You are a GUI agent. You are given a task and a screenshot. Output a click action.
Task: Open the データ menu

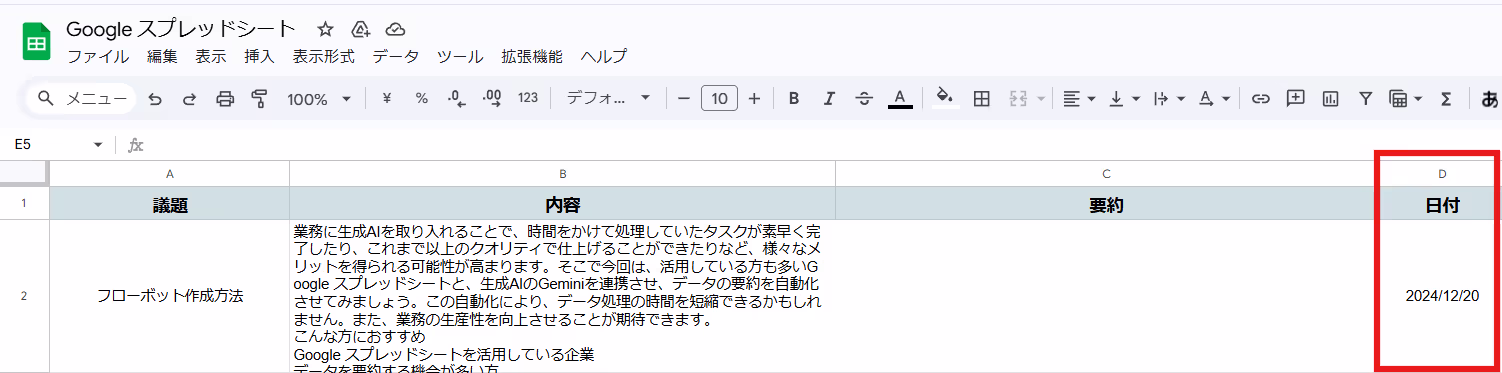point(396,57)
